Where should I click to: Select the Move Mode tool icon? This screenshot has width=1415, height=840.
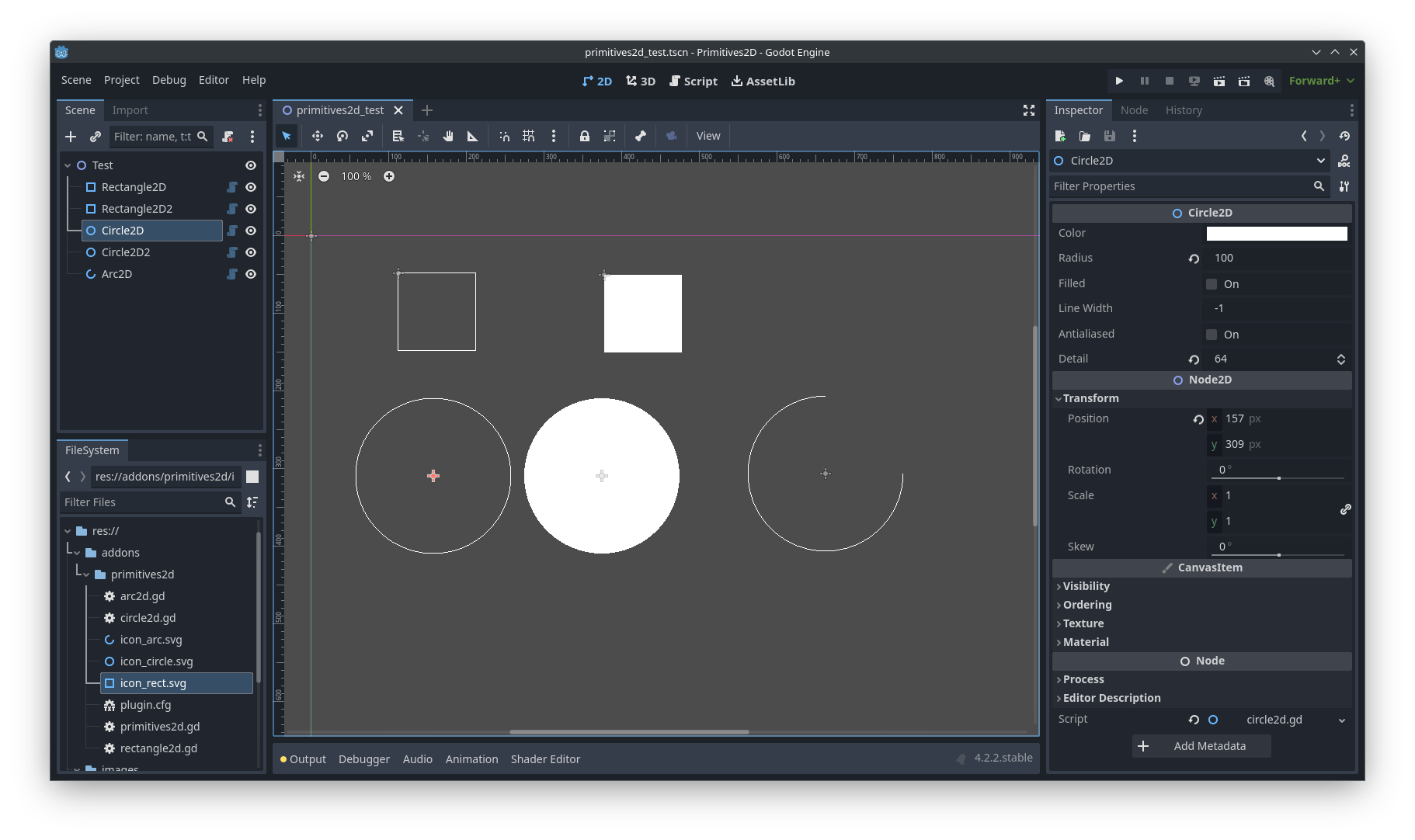[317, 136]
